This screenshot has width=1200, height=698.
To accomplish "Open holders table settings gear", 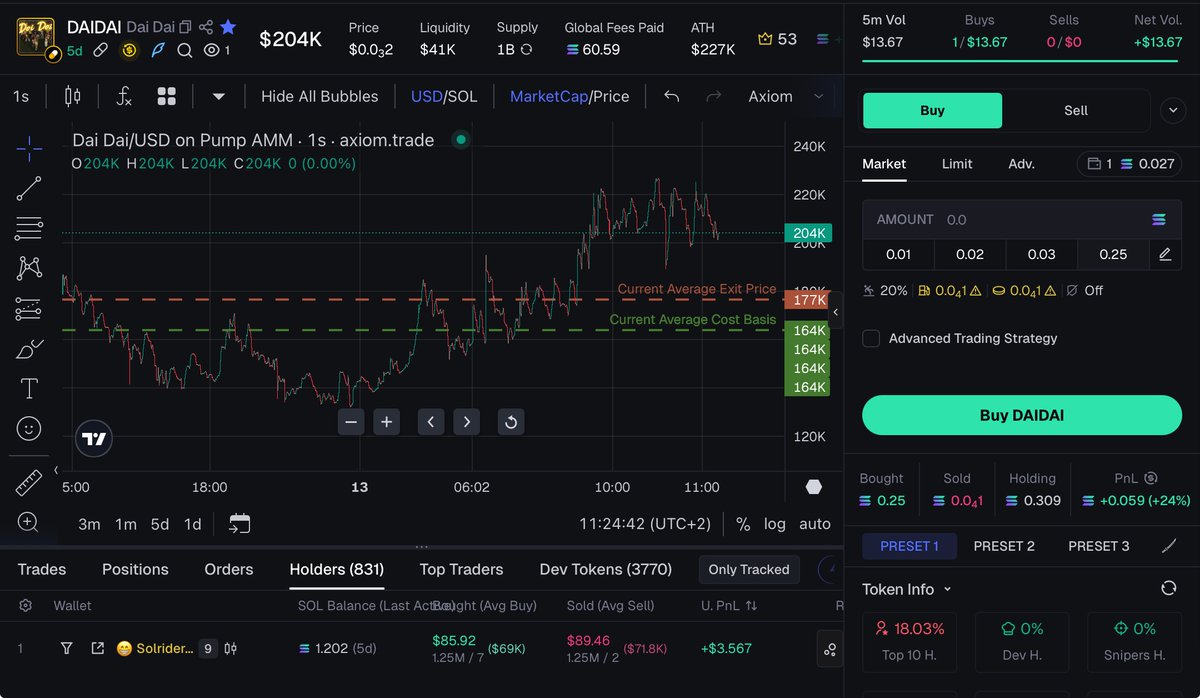I will click(26, 605).
